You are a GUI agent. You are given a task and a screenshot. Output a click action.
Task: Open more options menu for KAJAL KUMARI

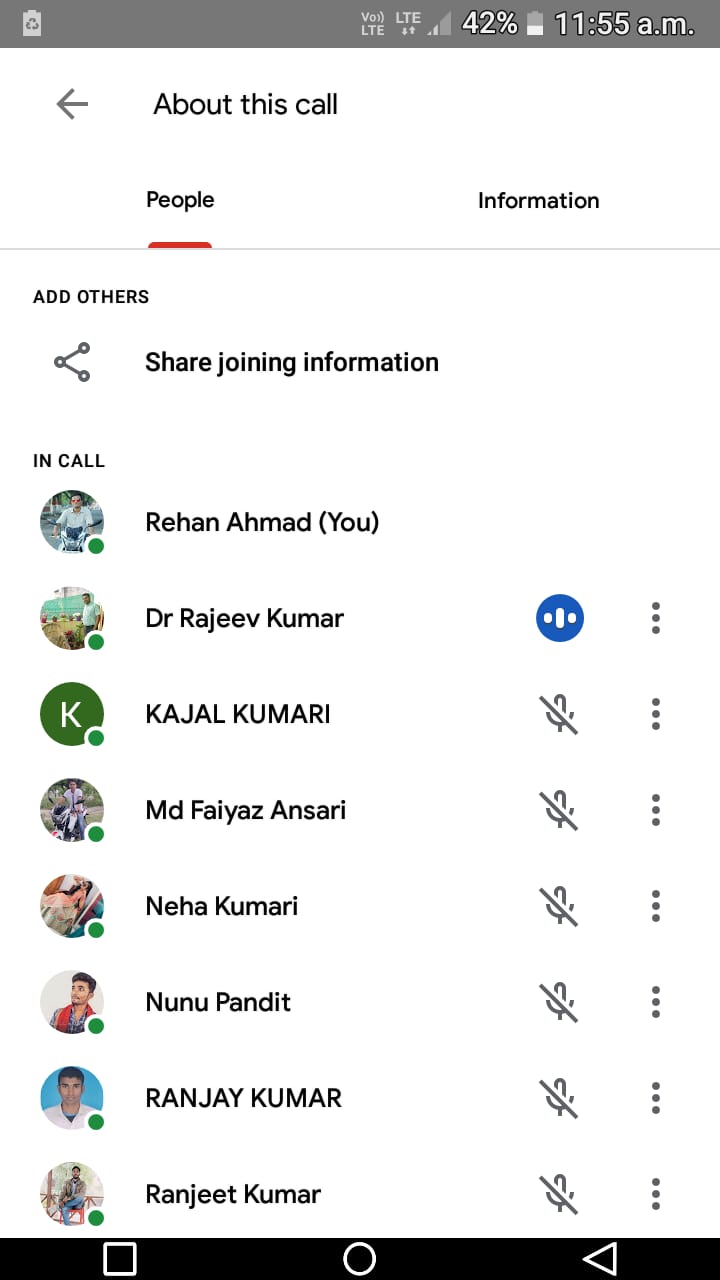(656, 714)
